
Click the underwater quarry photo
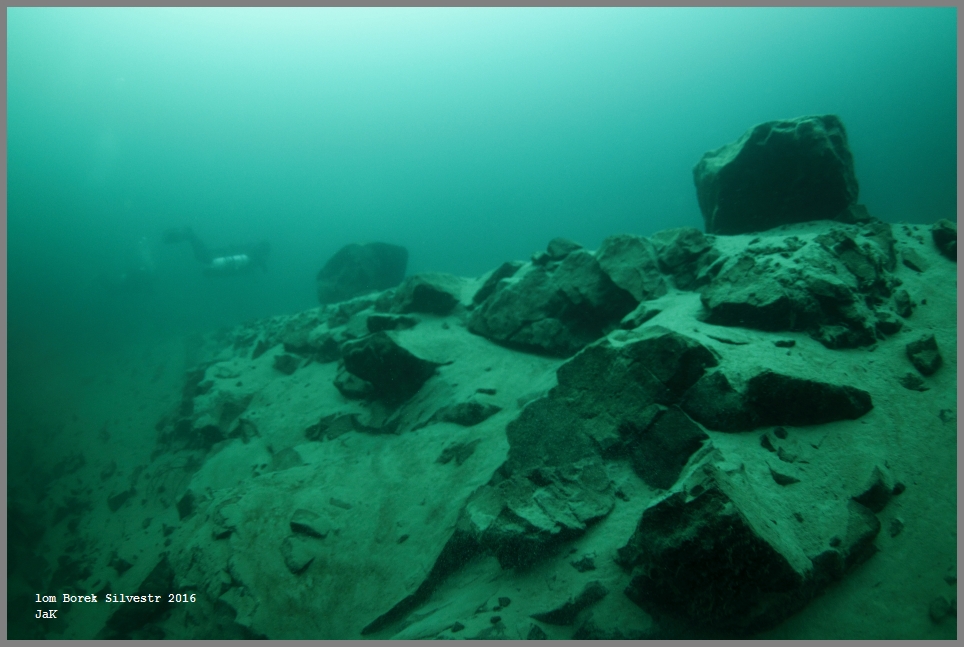(x=482, y=324)
